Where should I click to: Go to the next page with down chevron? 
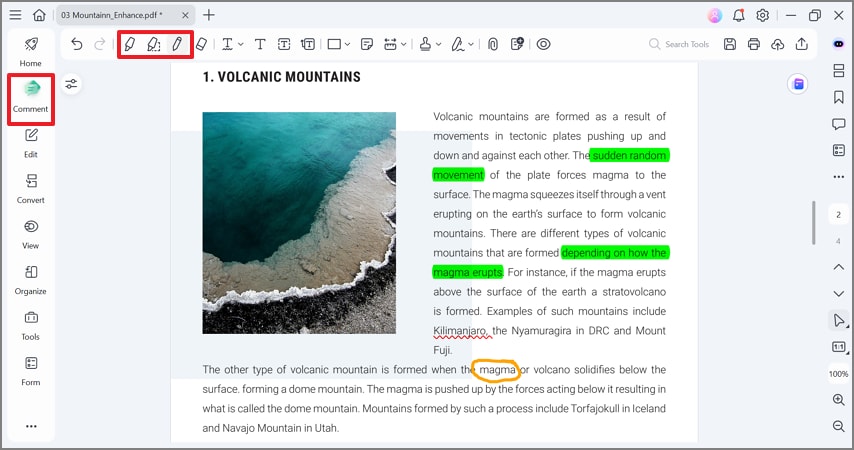click(839, 293)
